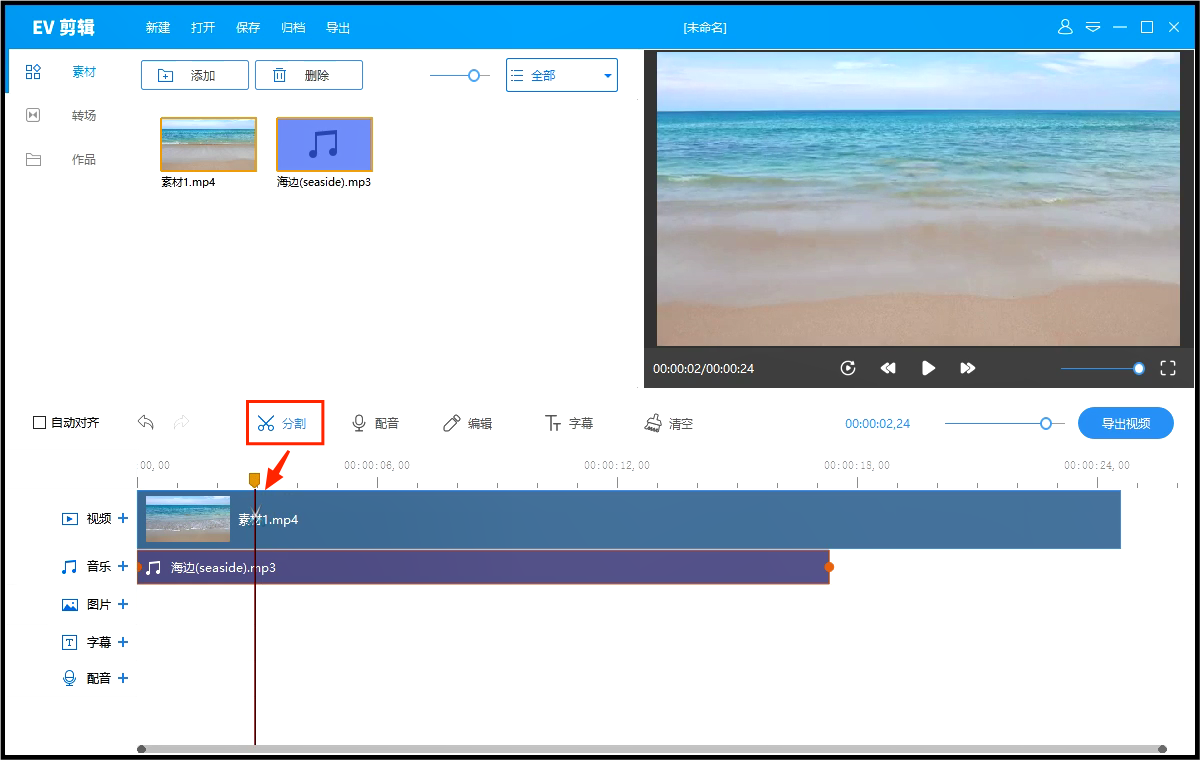Add media to the 图片 track
The image size is (1200, 760).
pyautogui.click(x=122, y=604)
